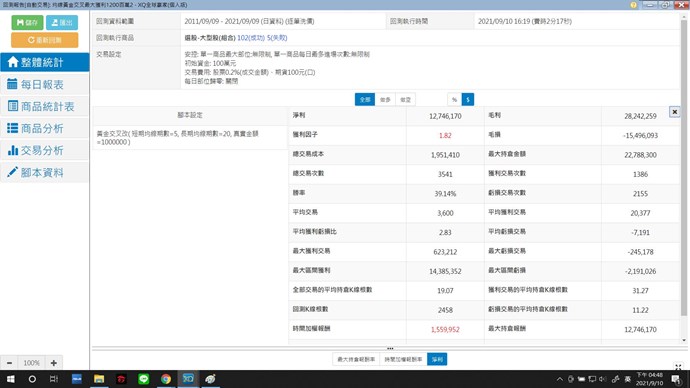Click the pencil icon beside 腳本資料
The image size is (690, 388).
[12, 172]
